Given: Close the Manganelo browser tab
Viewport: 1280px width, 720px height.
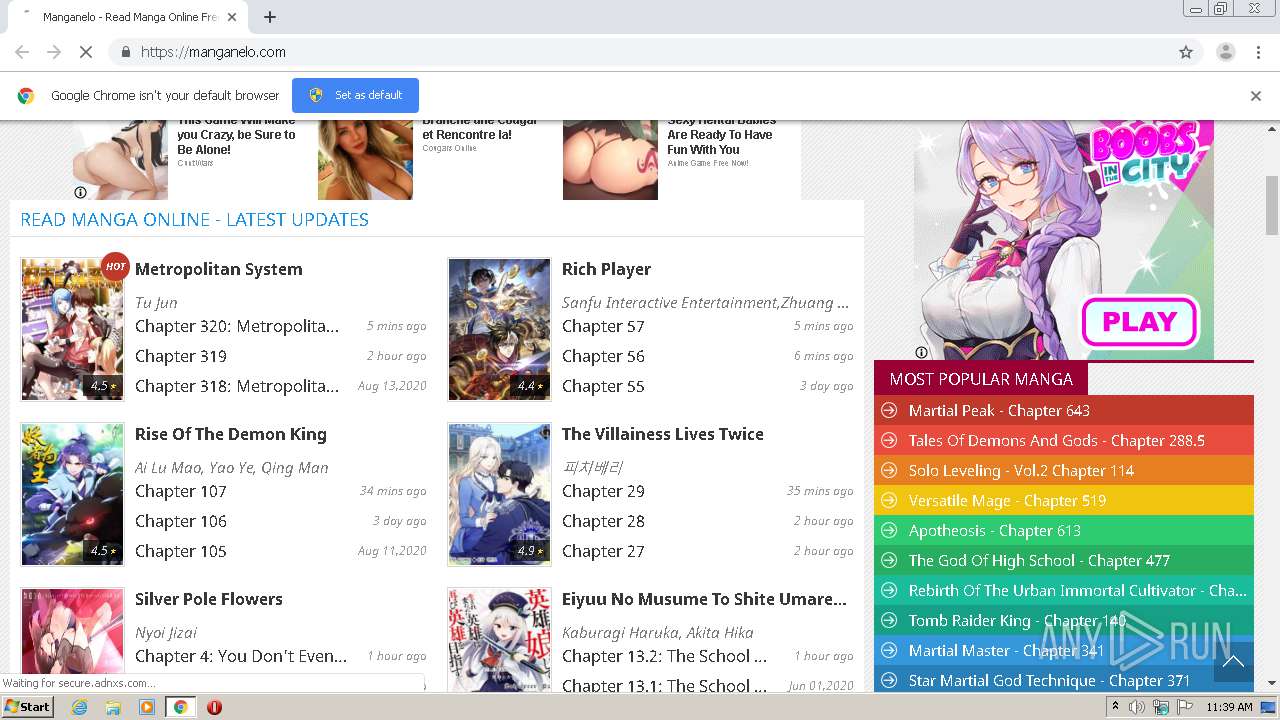Looking at the screenshot, I should 233,17.
